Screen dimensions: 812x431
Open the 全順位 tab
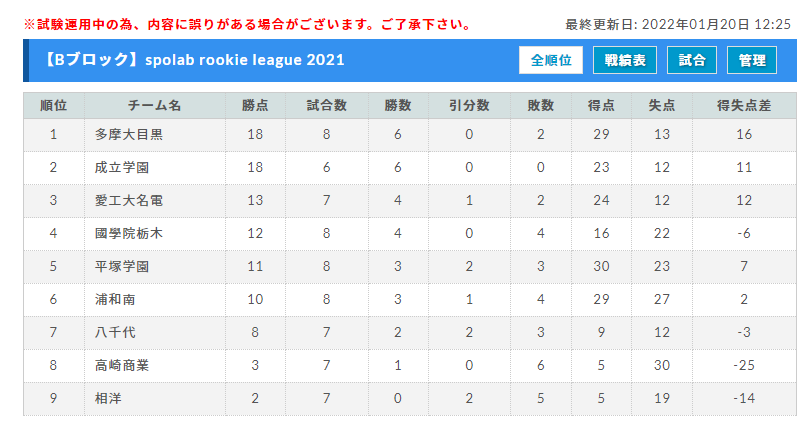(x=550, y=60)
